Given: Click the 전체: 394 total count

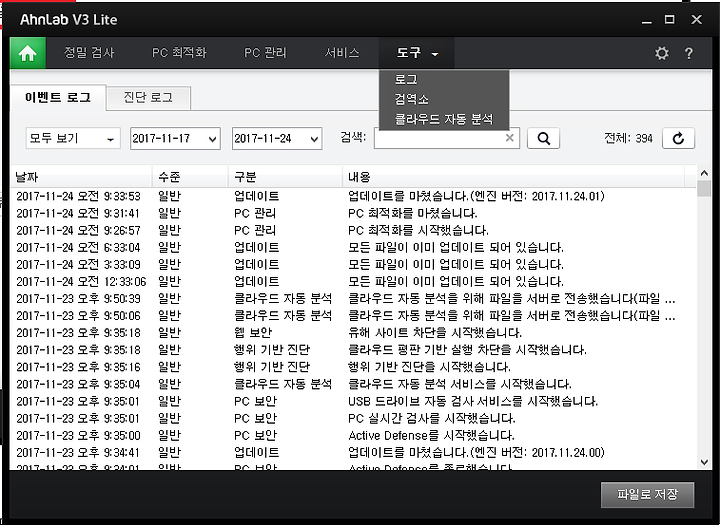Looking at the screenshot, I should point(628,138).
